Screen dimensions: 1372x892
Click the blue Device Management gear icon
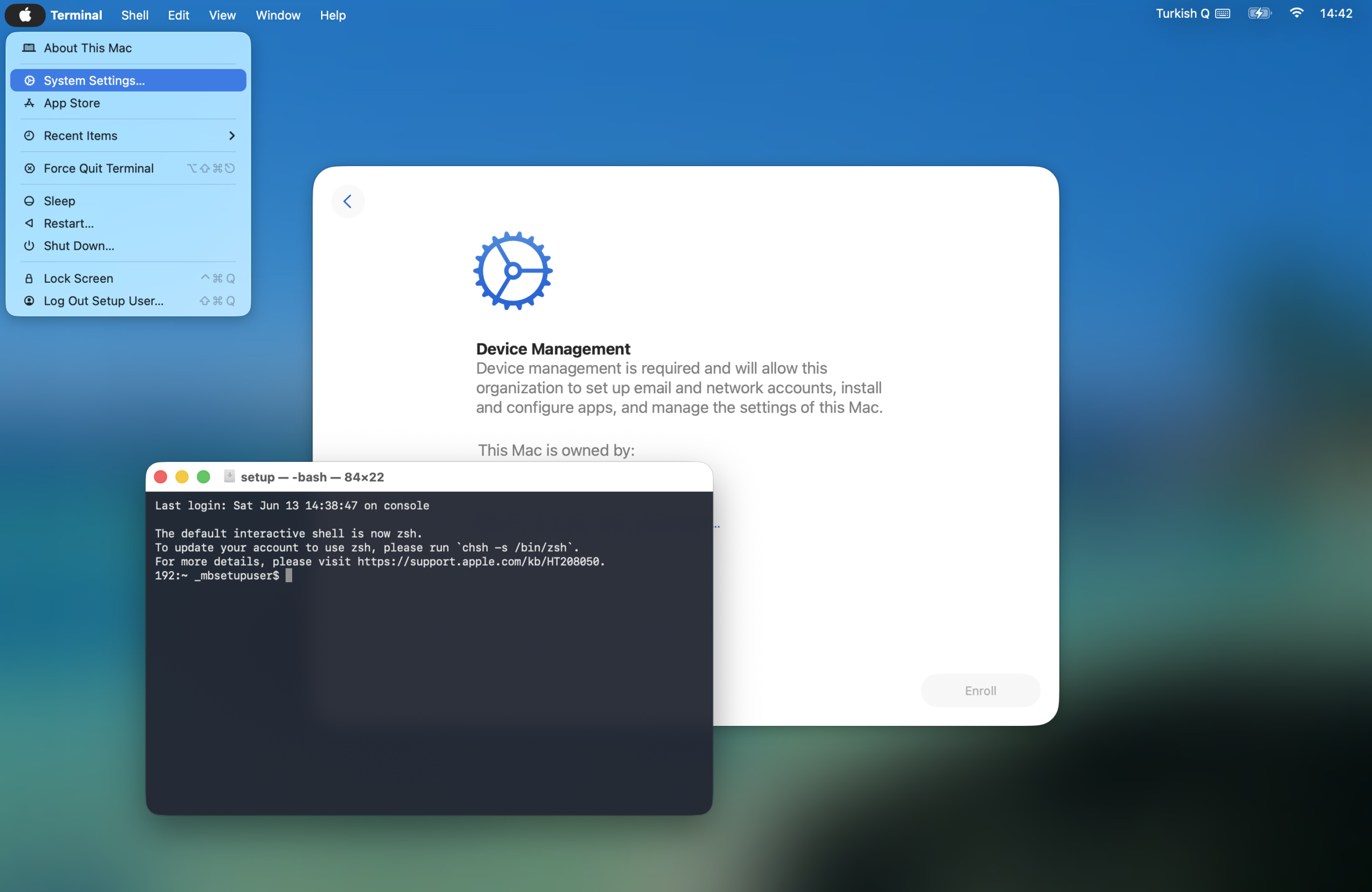click(513, 271)
